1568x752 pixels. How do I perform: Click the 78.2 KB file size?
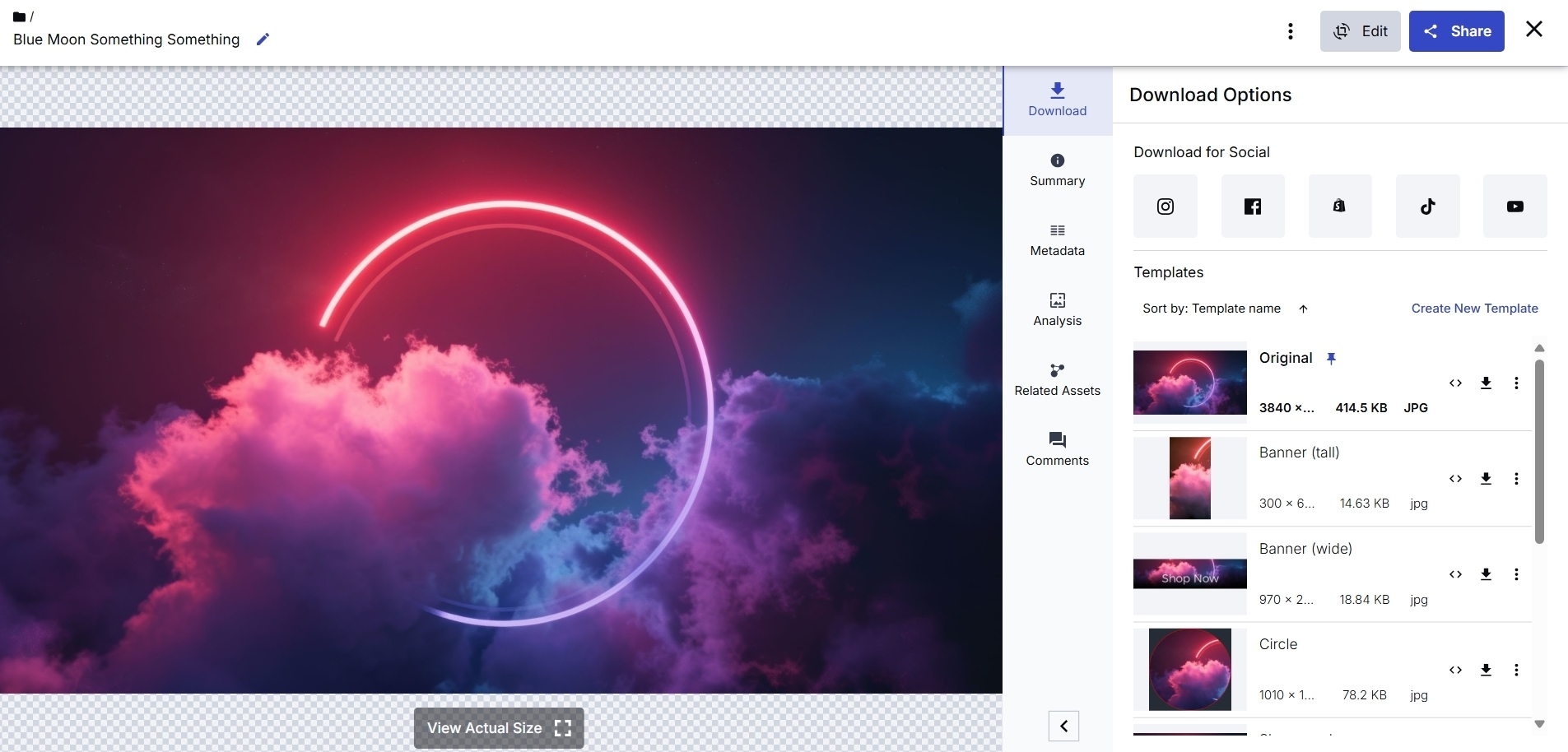click(x=1365, y=695)
